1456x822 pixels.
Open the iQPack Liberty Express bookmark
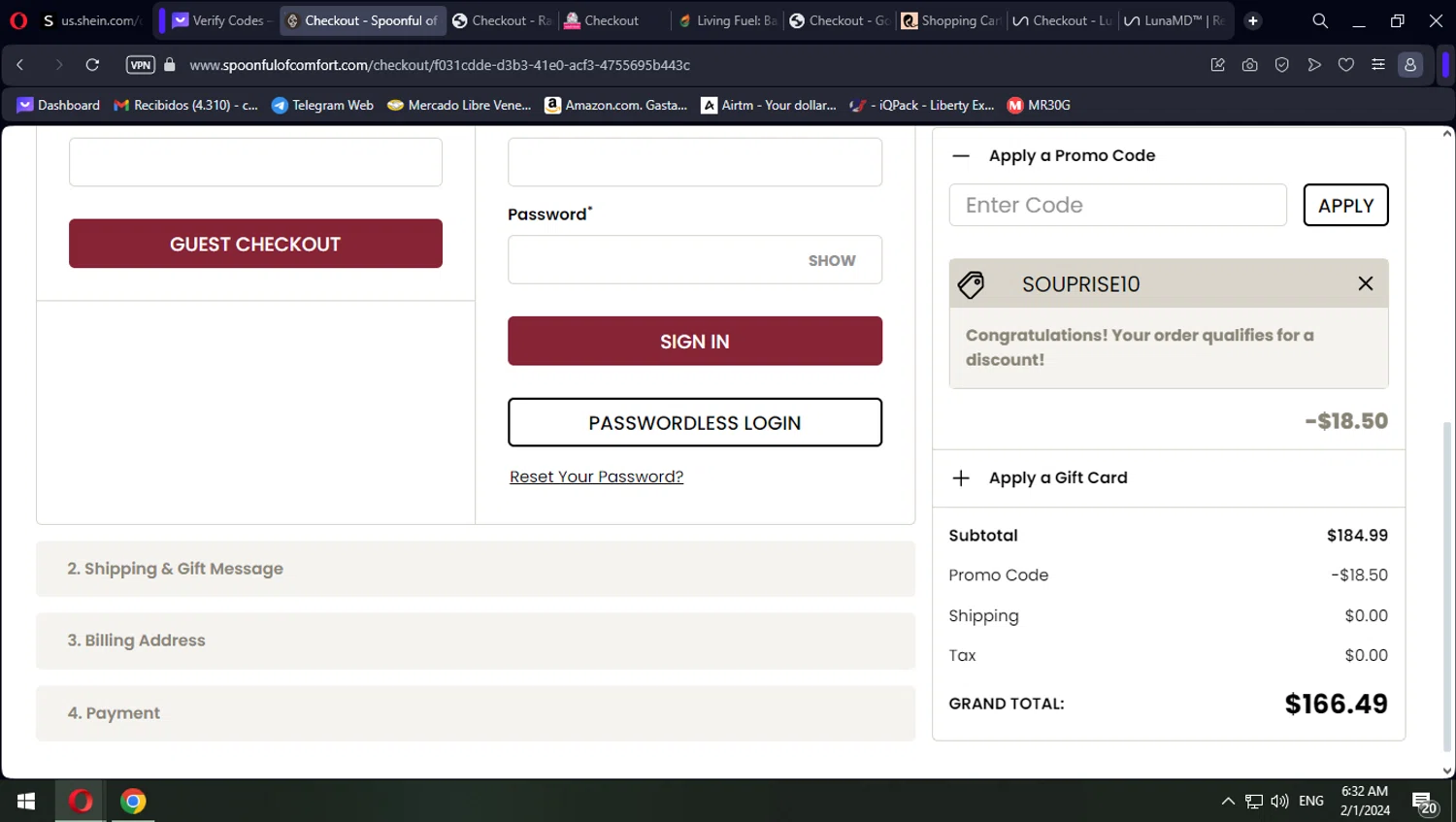pos(921,105)
